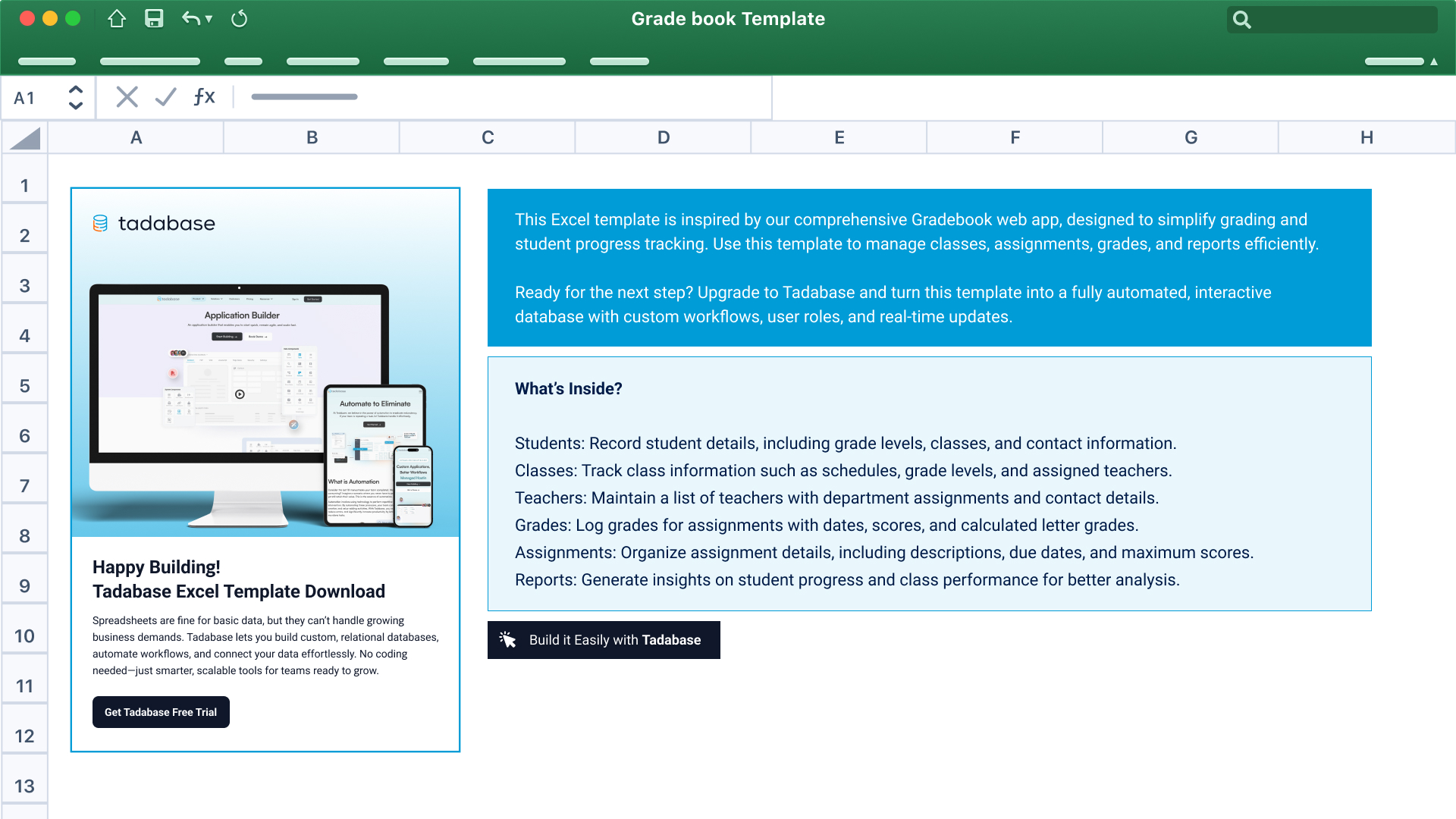Click the Grade book Template window title
Image resolution: width=1456 pixels, height=819 pixels.
(x=728, y=19)
